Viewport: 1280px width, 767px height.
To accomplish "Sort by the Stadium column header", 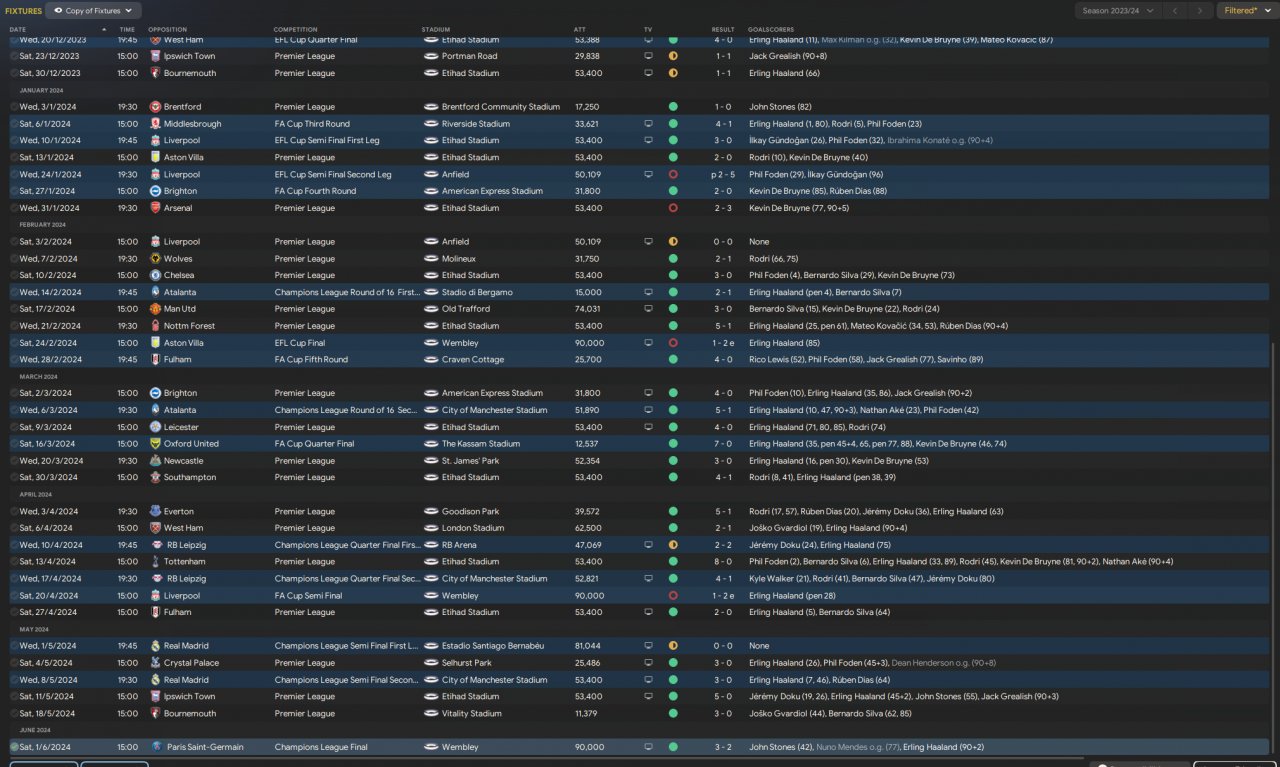I will tap(436, 30).
